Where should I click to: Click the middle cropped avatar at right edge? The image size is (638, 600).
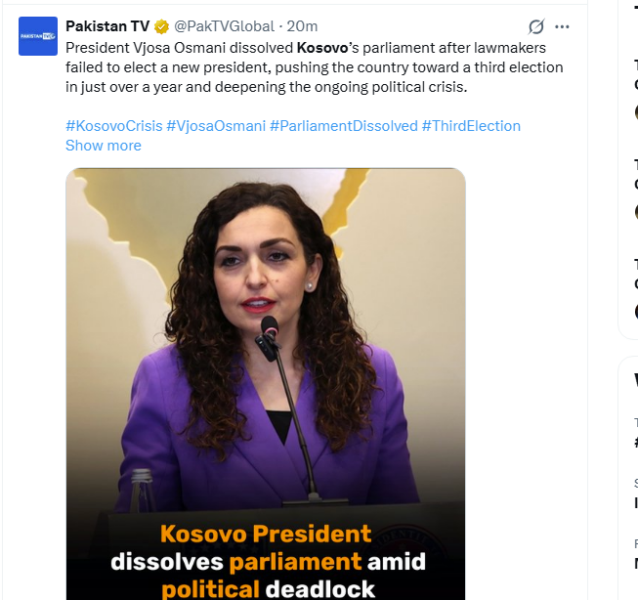coord(636,212)
